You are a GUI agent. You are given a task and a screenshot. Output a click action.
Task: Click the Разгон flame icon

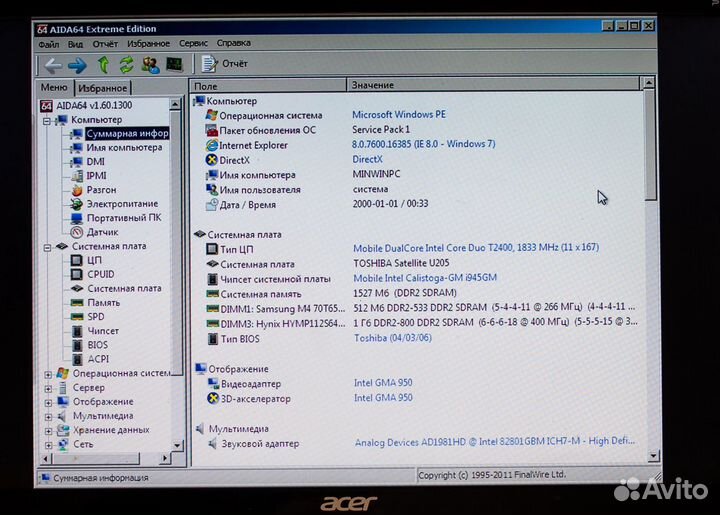tap(77, 190)
